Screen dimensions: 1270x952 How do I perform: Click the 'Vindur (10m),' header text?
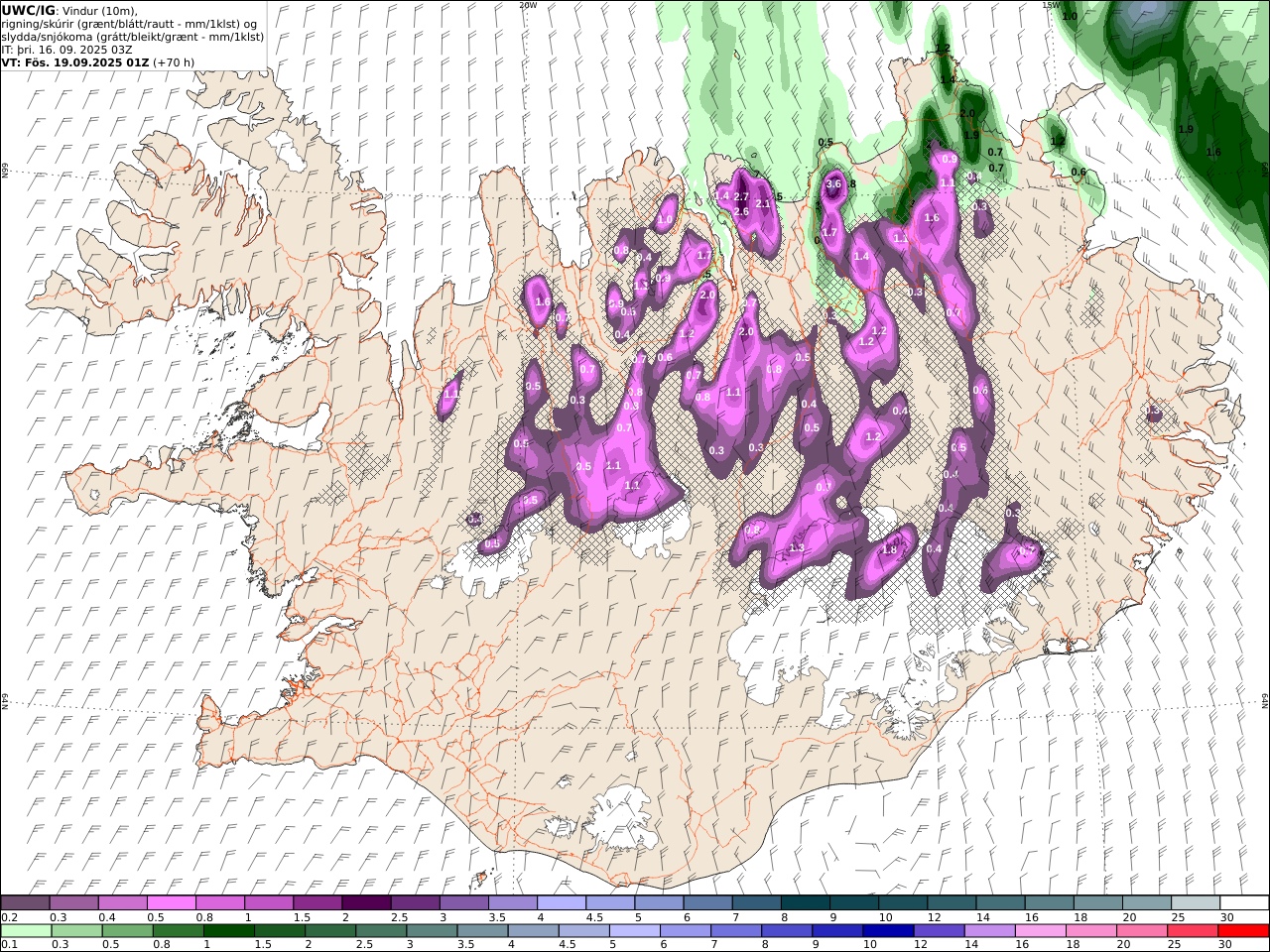coord(99,10)
